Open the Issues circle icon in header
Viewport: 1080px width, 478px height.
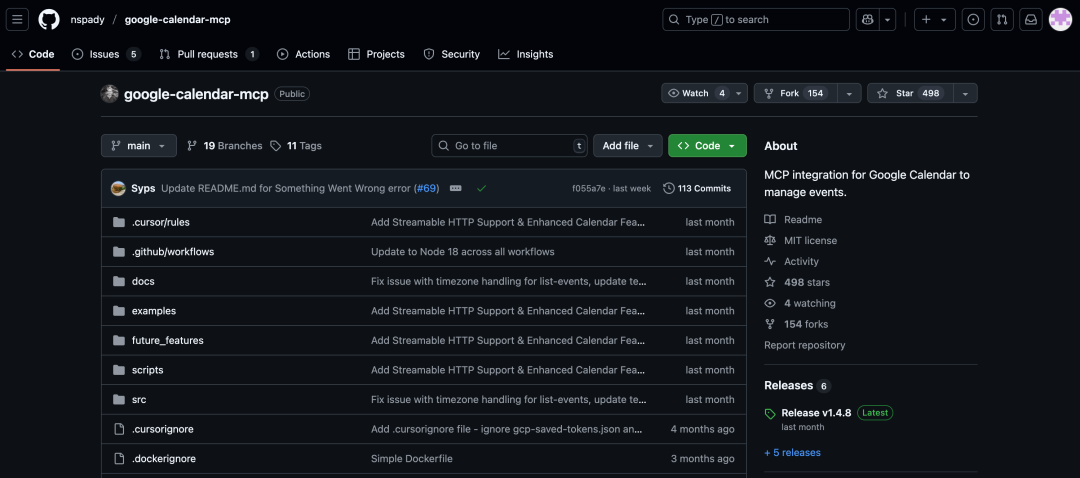[973, 19]
